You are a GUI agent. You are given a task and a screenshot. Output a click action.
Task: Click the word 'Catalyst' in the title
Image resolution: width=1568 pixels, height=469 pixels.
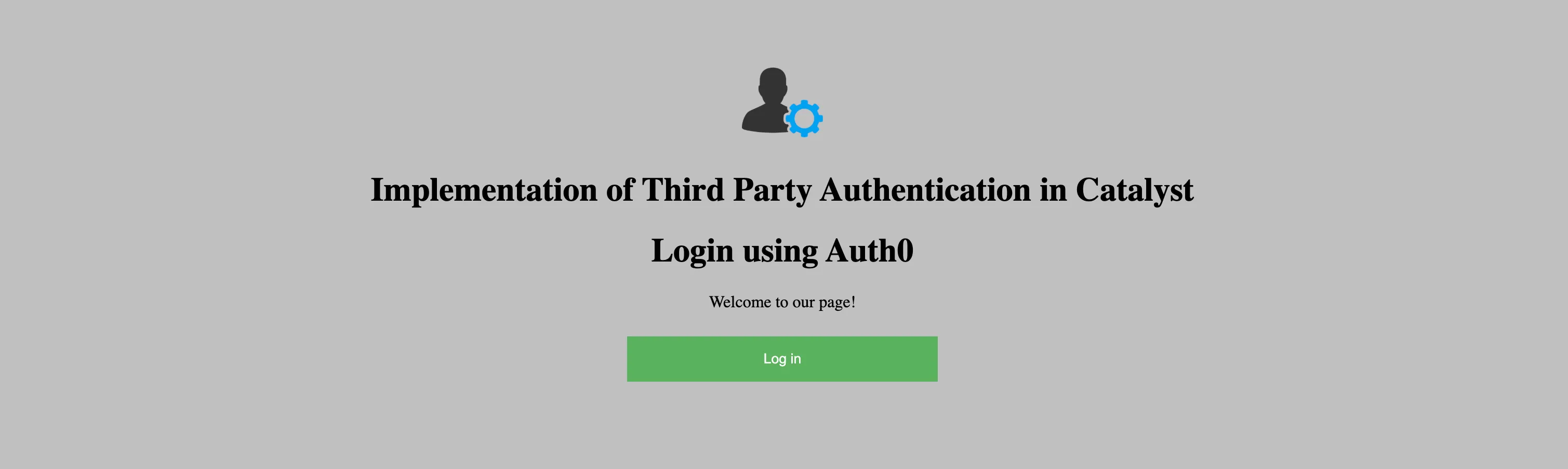1135,190
